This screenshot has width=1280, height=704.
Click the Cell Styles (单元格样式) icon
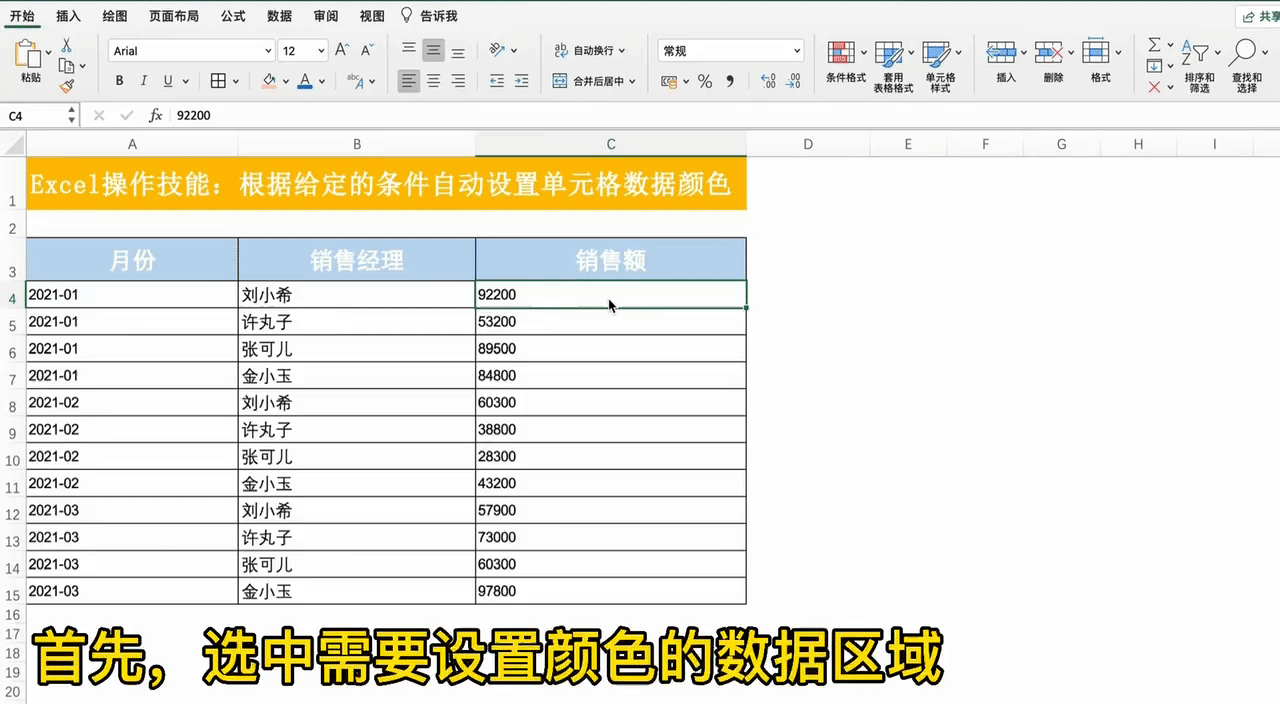(936, 53)
